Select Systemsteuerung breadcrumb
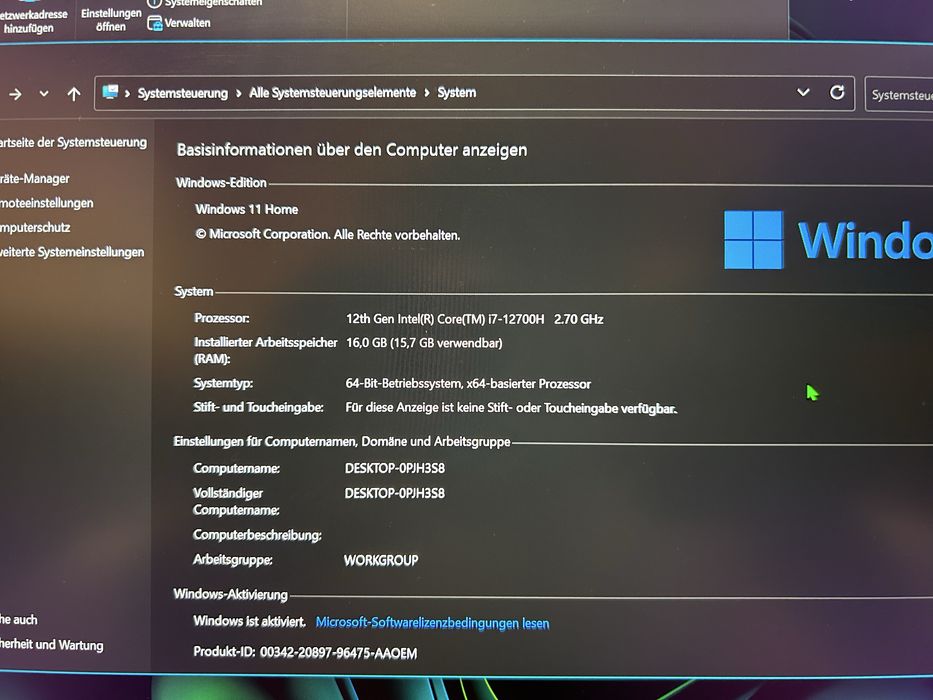933x700 pixels. (x=183, y=93)
